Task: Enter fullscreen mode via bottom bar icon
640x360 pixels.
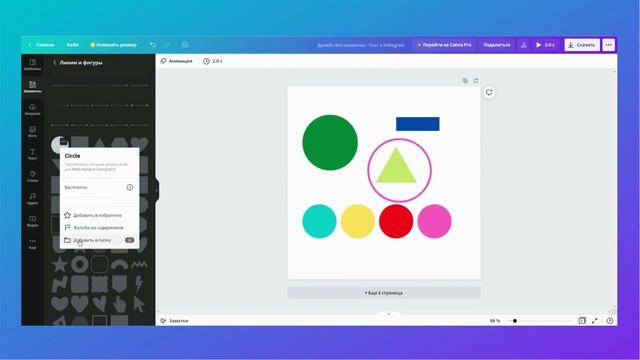Action: tap(595, 321)
